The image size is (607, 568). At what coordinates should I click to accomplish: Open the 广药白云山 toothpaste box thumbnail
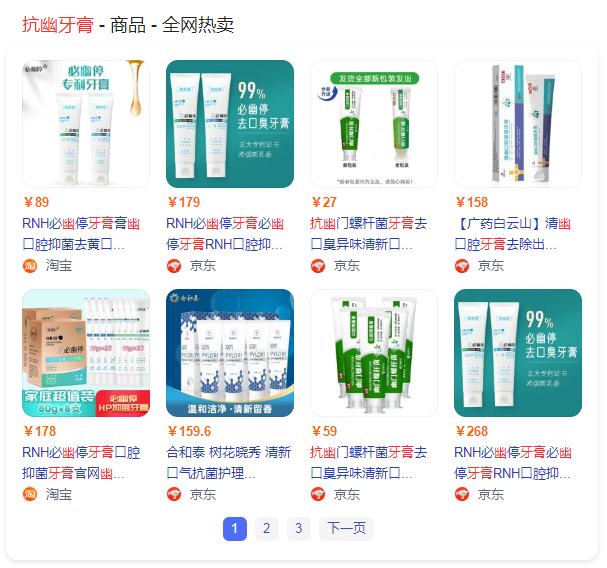[518, 124]
